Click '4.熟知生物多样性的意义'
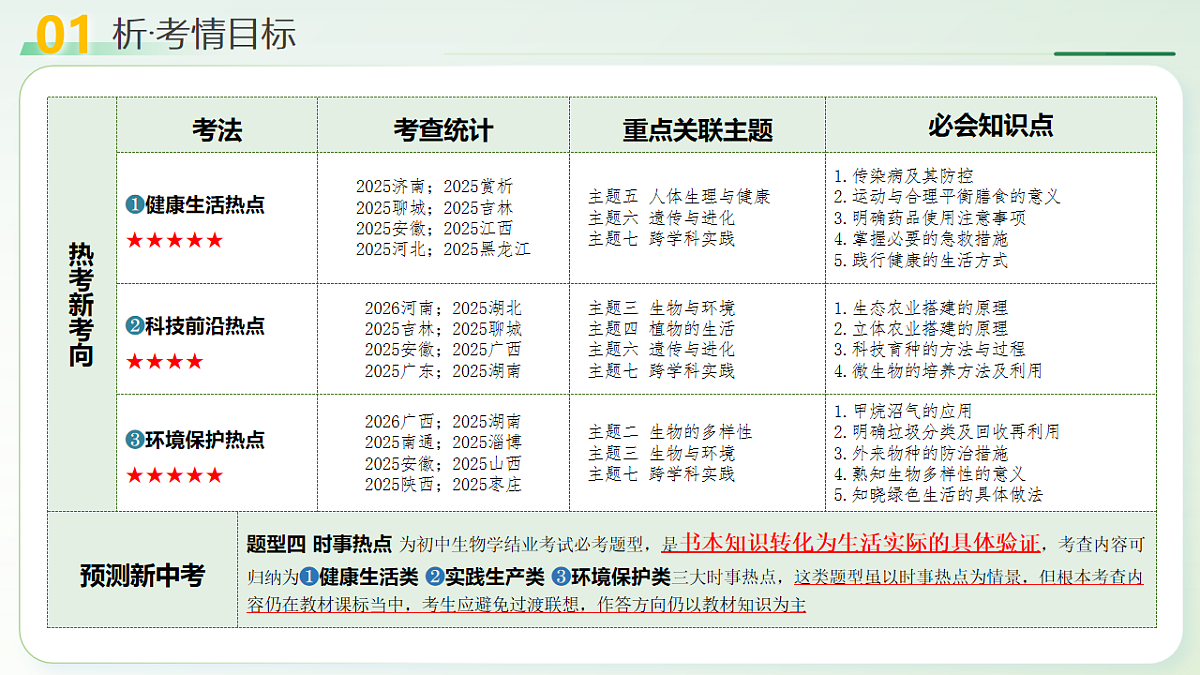 929,474
